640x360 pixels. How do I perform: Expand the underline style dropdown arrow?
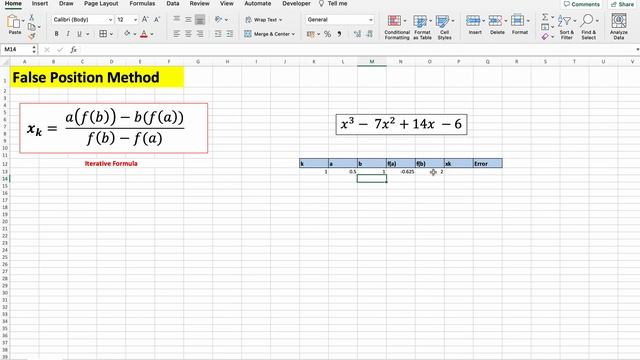point(88,34)
